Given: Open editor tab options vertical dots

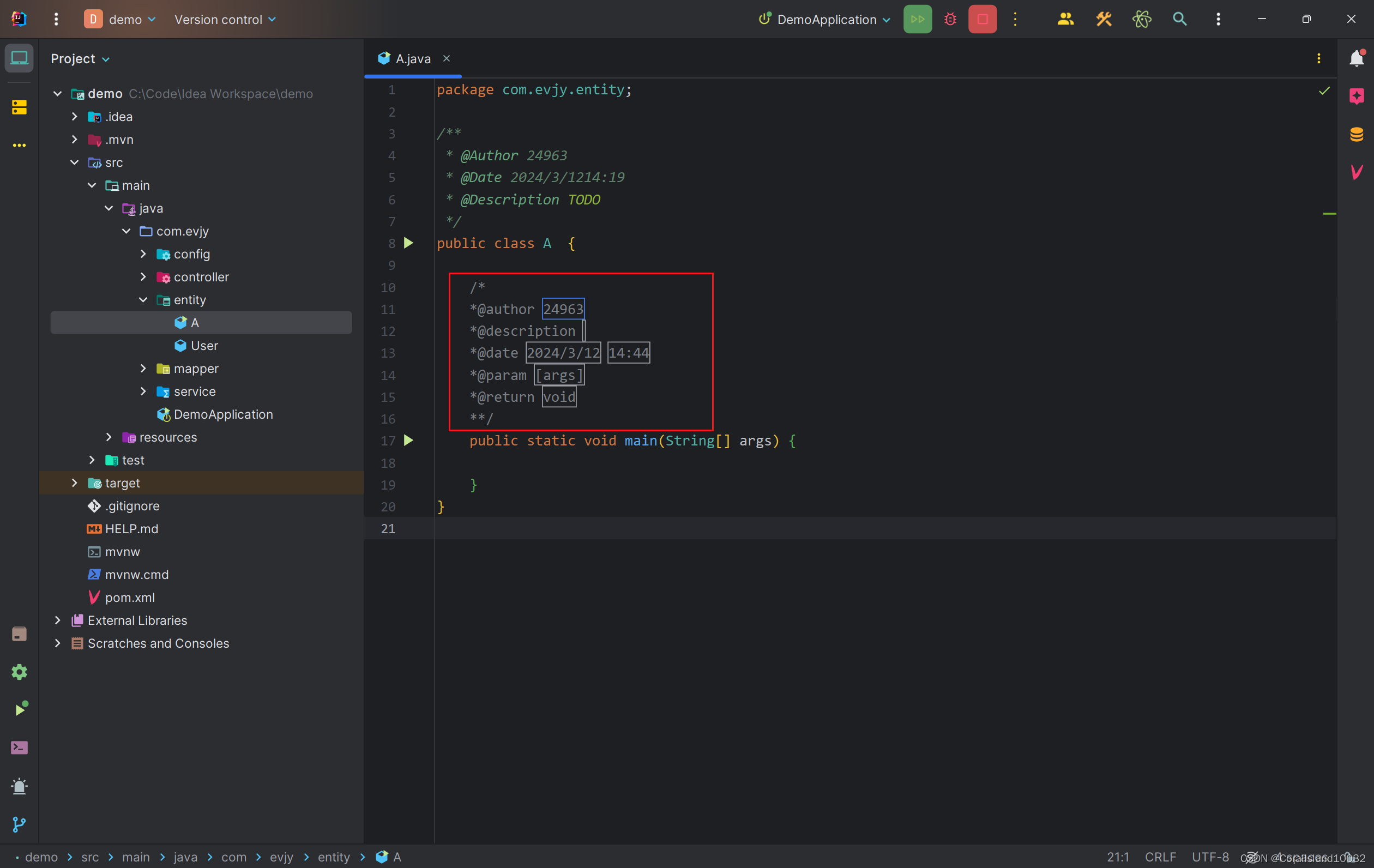Looking at the screenshot, I should coord(1318,58).
